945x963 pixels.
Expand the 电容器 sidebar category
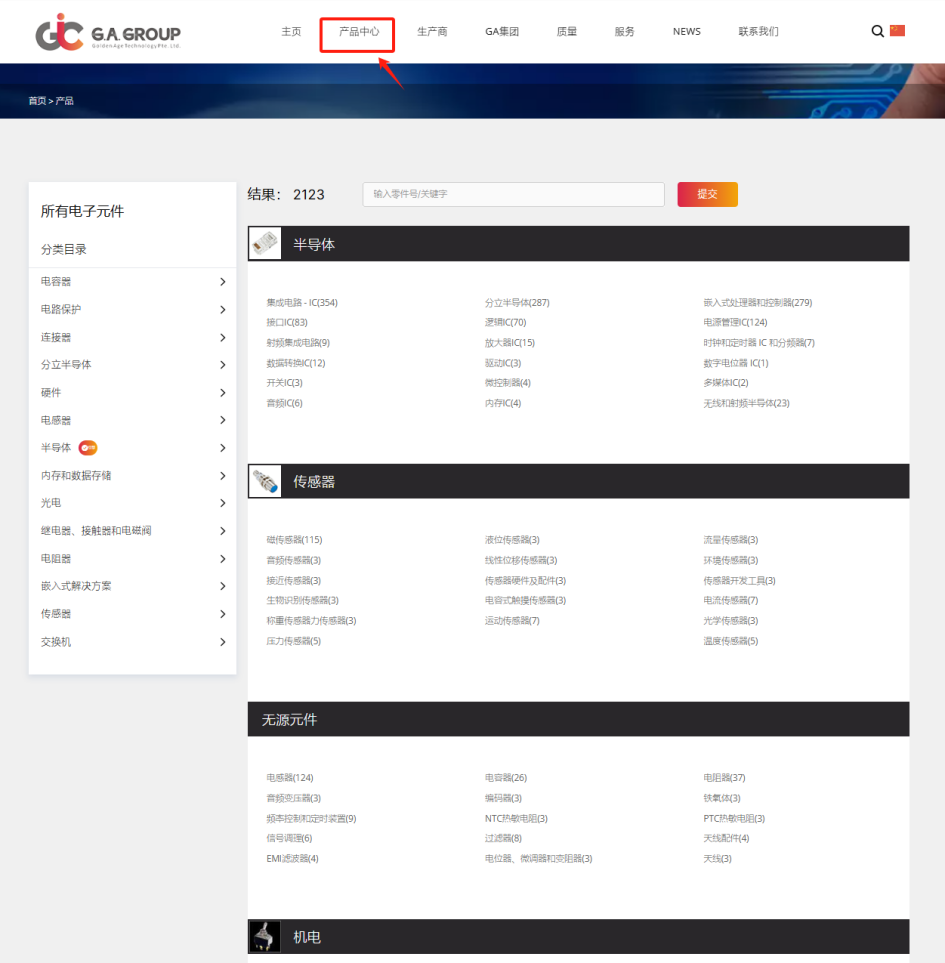pyautogui.click(x=222, y=282)
